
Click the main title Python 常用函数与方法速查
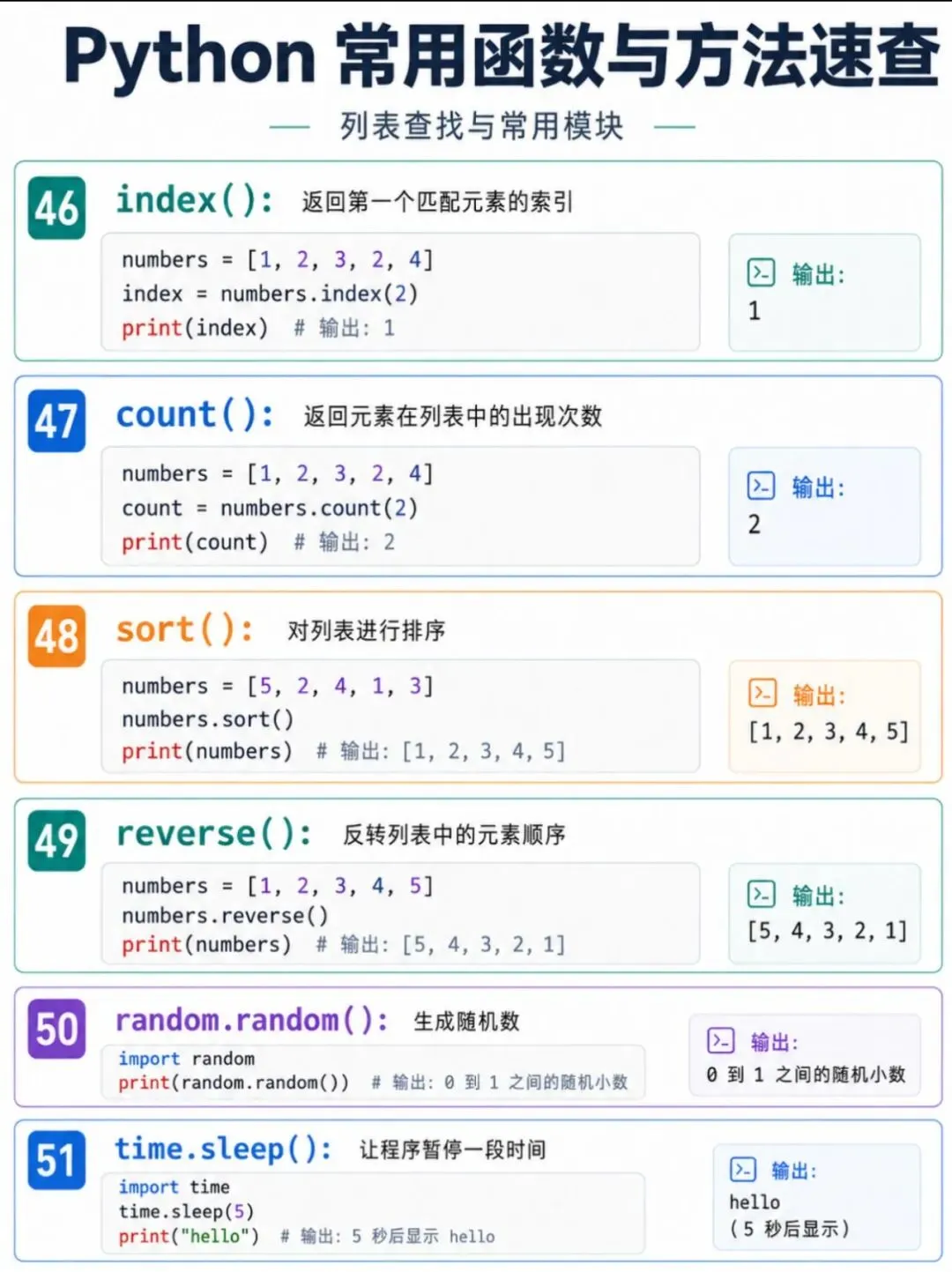click(502, 56)
